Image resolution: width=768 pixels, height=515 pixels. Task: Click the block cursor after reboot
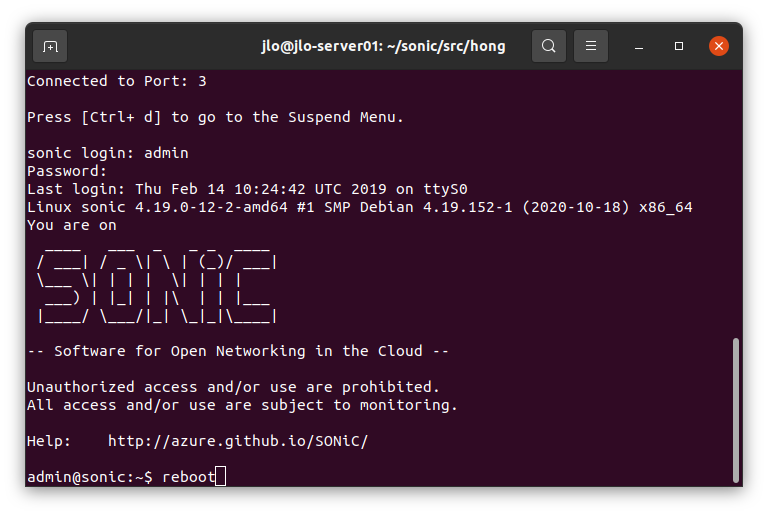pos(221,477)
